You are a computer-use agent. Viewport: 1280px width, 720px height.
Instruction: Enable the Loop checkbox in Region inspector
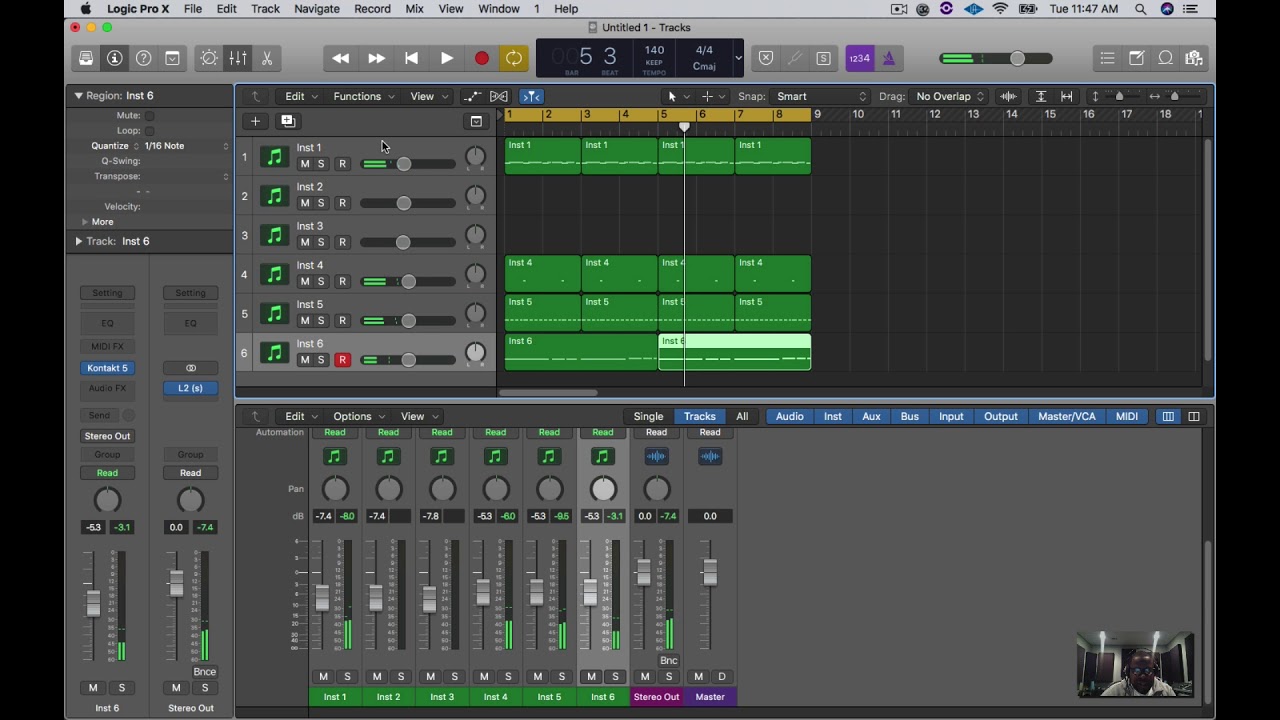coord(150,131)
